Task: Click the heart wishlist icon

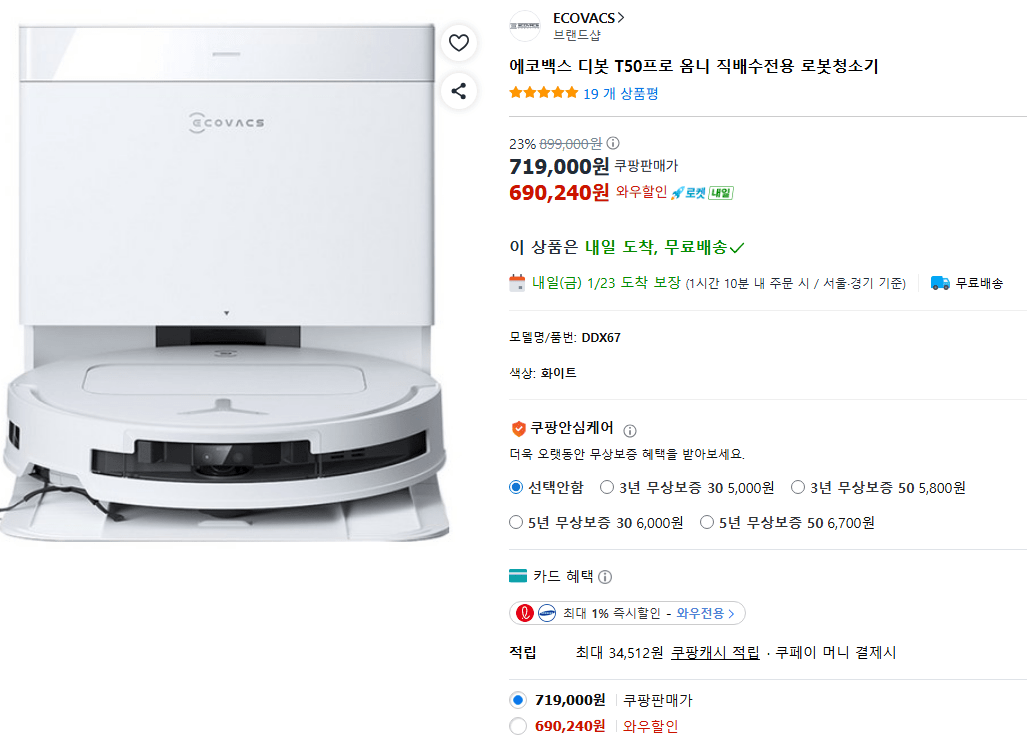Action: pyautogui.click(x=459, y=42)
